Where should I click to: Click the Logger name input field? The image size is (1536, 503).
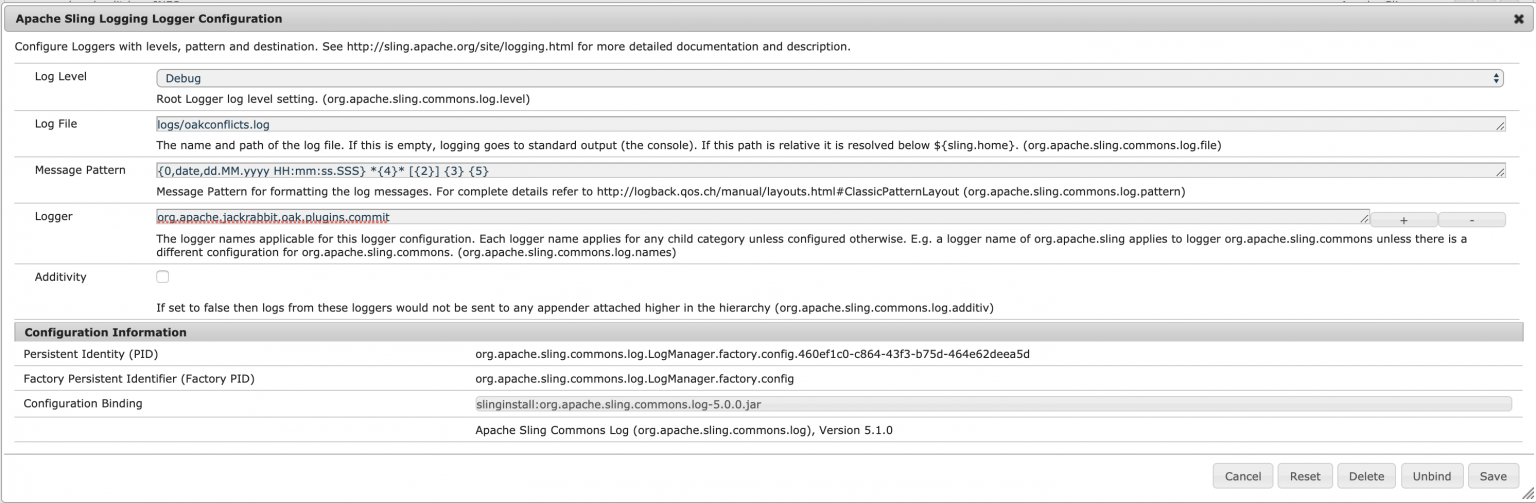760,217
